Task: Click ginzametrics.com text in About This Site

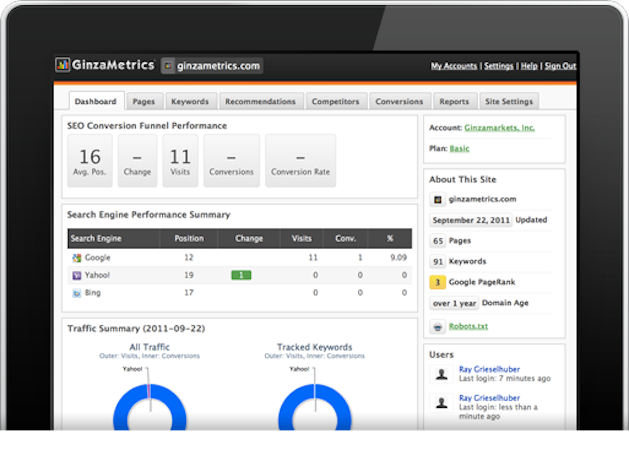Action: [482, 199]
